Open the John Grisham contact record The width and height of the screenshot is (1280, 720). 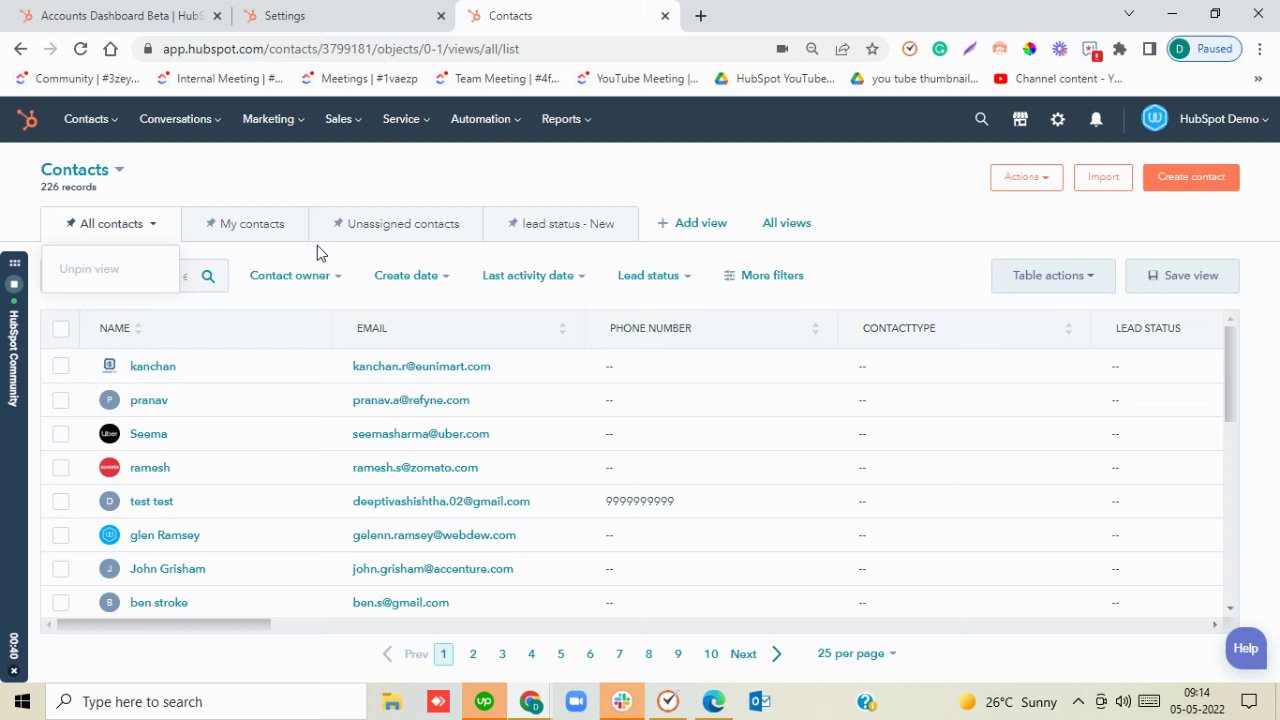(168, 569)
